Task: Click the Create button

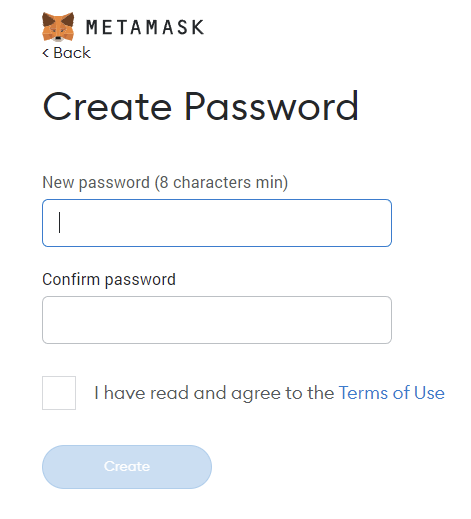Action: (127, 467)
